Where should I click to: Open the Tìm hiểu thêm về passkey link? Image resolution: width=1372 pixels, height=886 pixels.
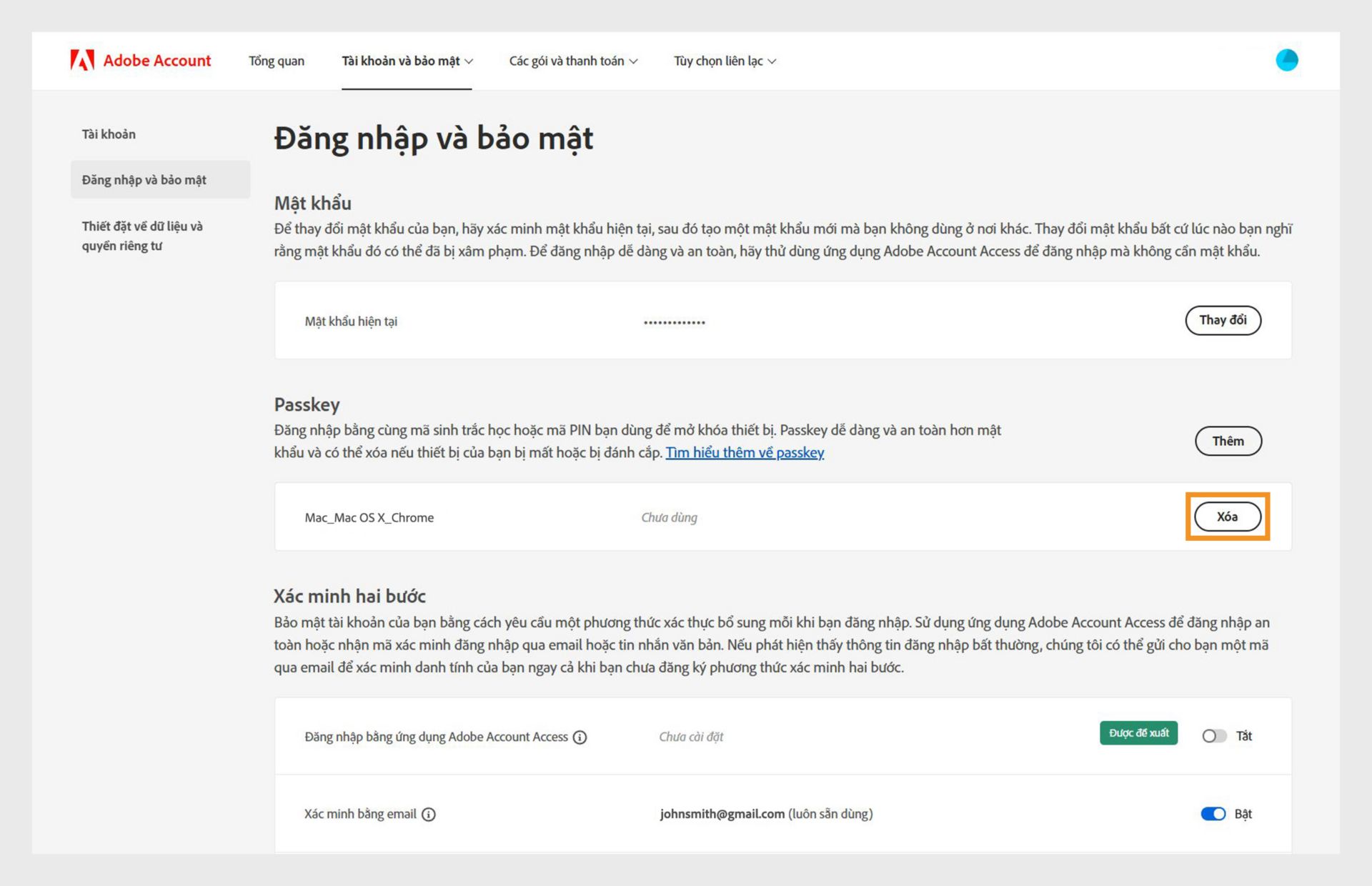[x=745, y=452]
